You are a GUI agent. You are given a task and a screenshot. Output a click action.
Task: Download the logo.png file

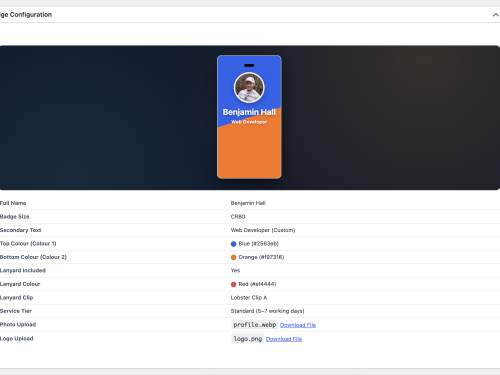pyautogui.click(x=284, y=339)
